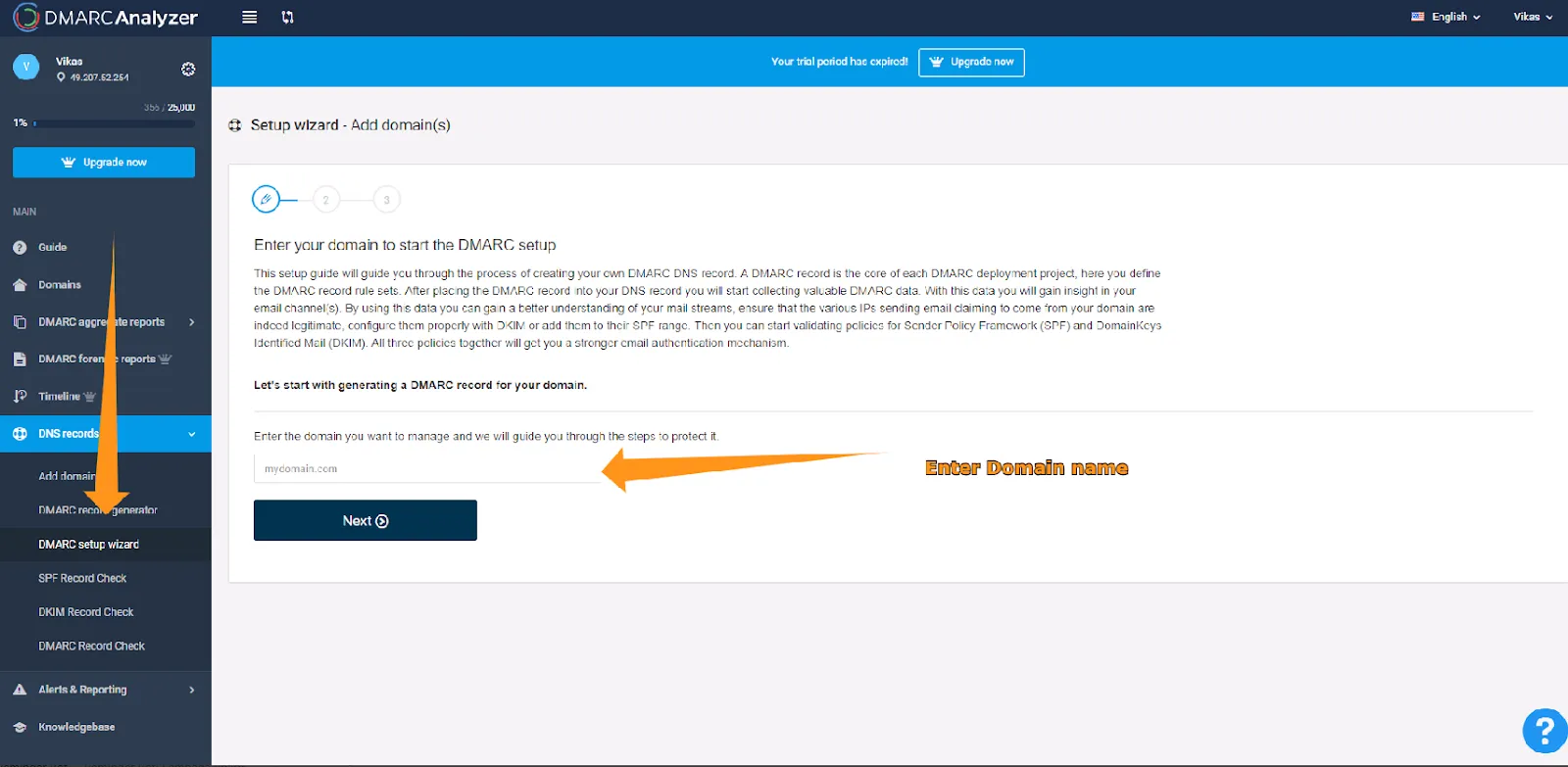Click the Domains home icon
The image size is (1568, 767).
point(20,285)
